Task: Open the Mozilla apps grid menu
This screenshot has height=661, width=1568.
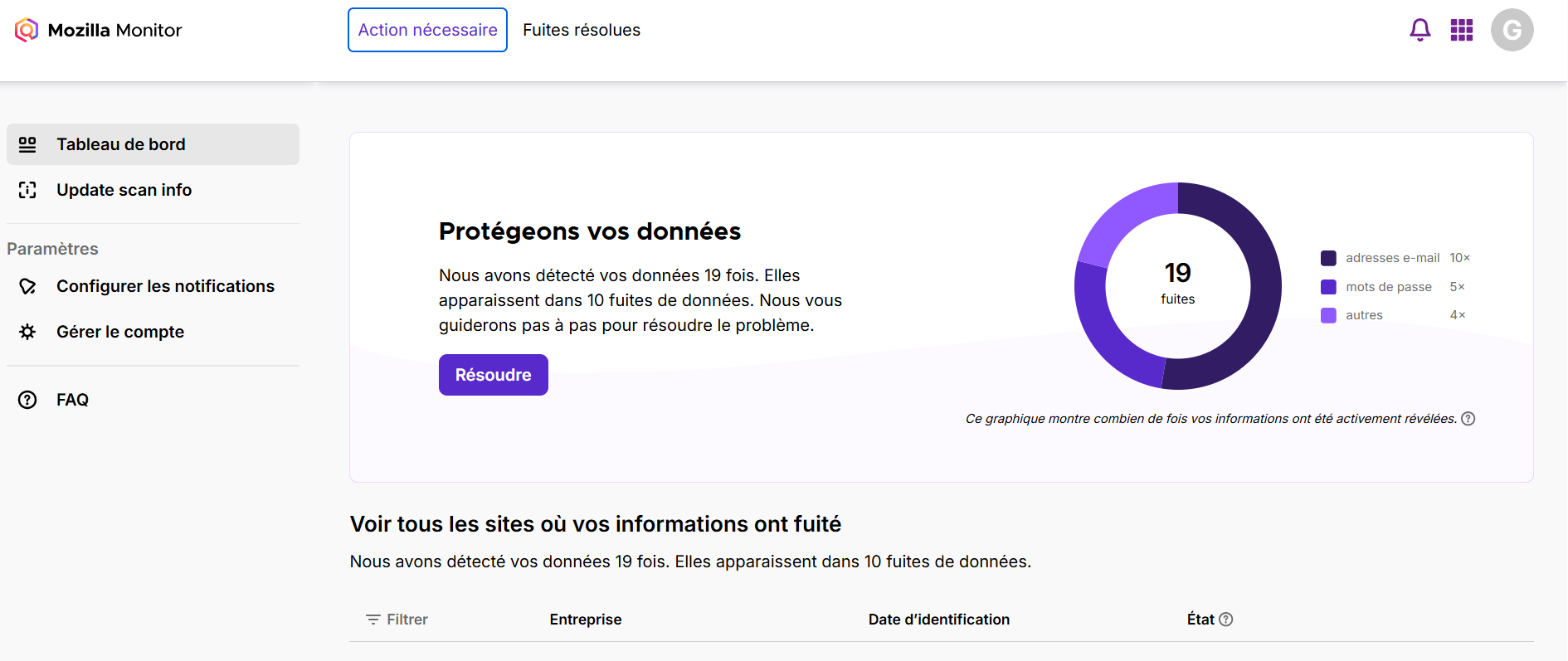Action: (1461, 30)
